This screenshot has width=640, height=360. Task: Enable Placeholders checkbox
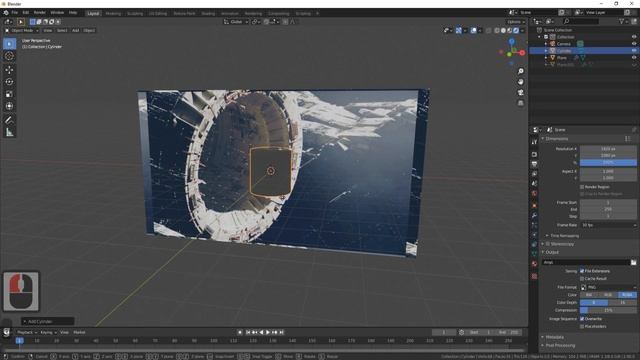[x=582, y=327]
